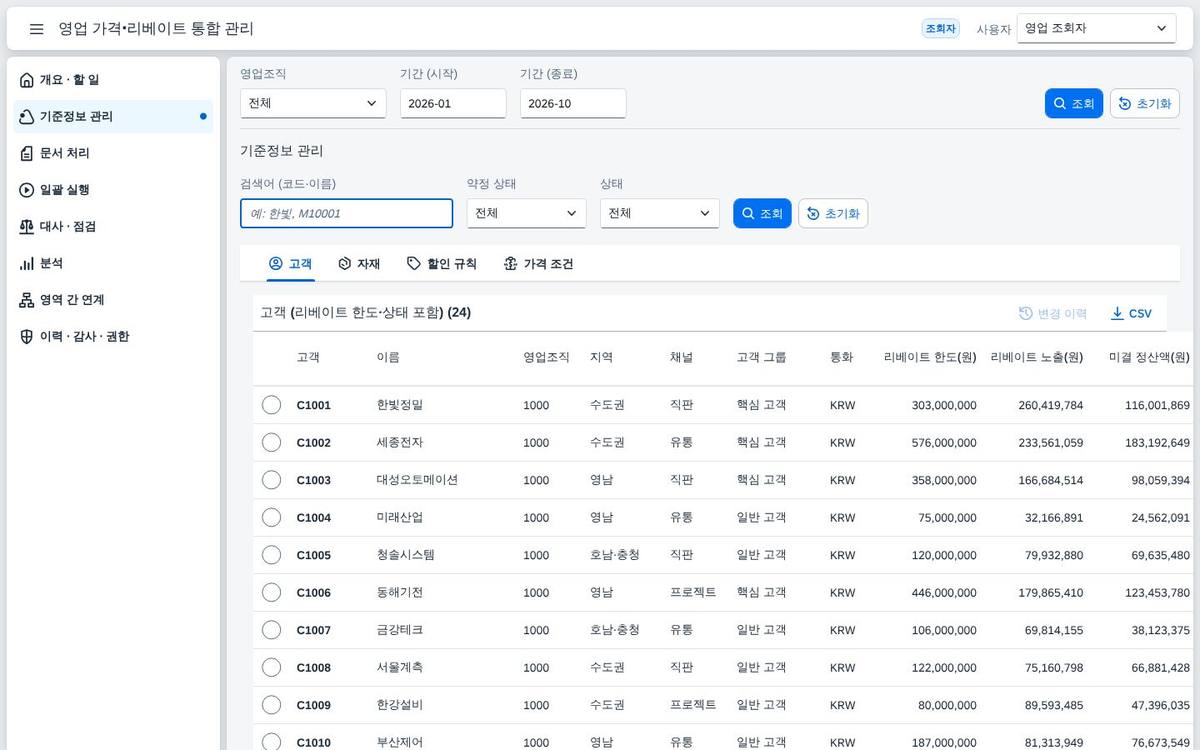This screenshot has height=750, width=1200.
Task: Click the 영업조직 column header
Action: coord(546,358)
